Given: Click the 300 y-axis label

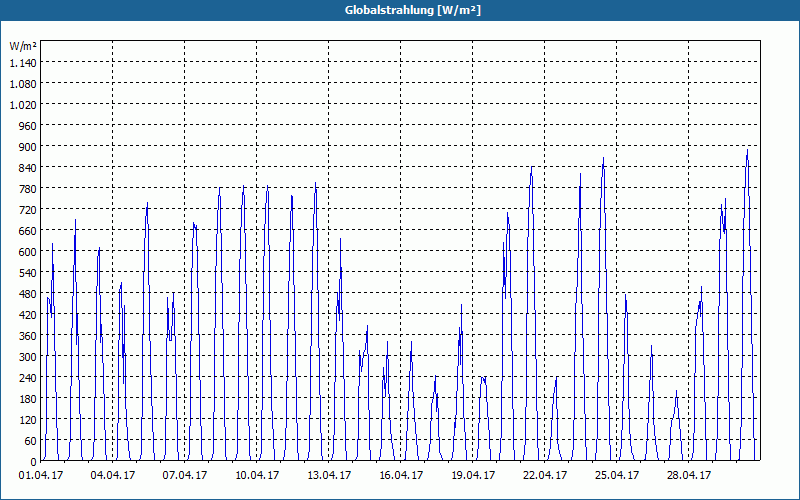Looking at the screenshot, I should click(28, 357).
